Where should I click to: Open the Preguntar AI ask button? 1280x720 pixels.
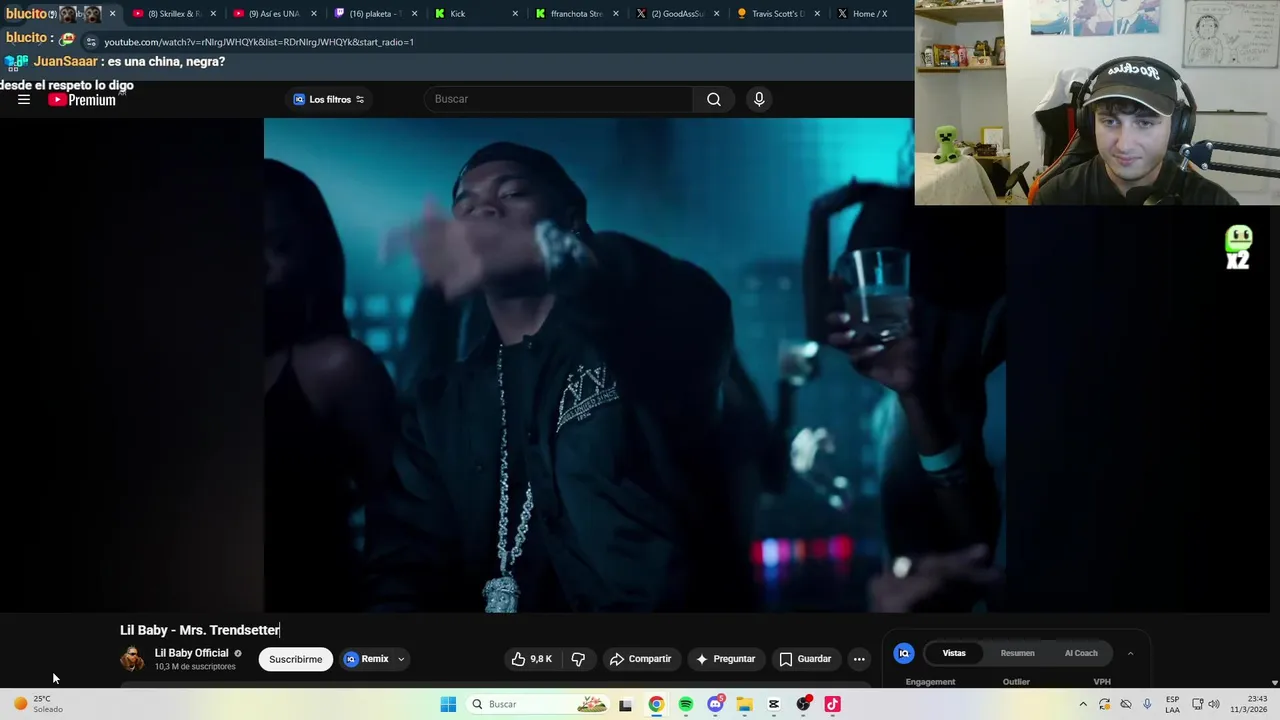coord(726,659)
